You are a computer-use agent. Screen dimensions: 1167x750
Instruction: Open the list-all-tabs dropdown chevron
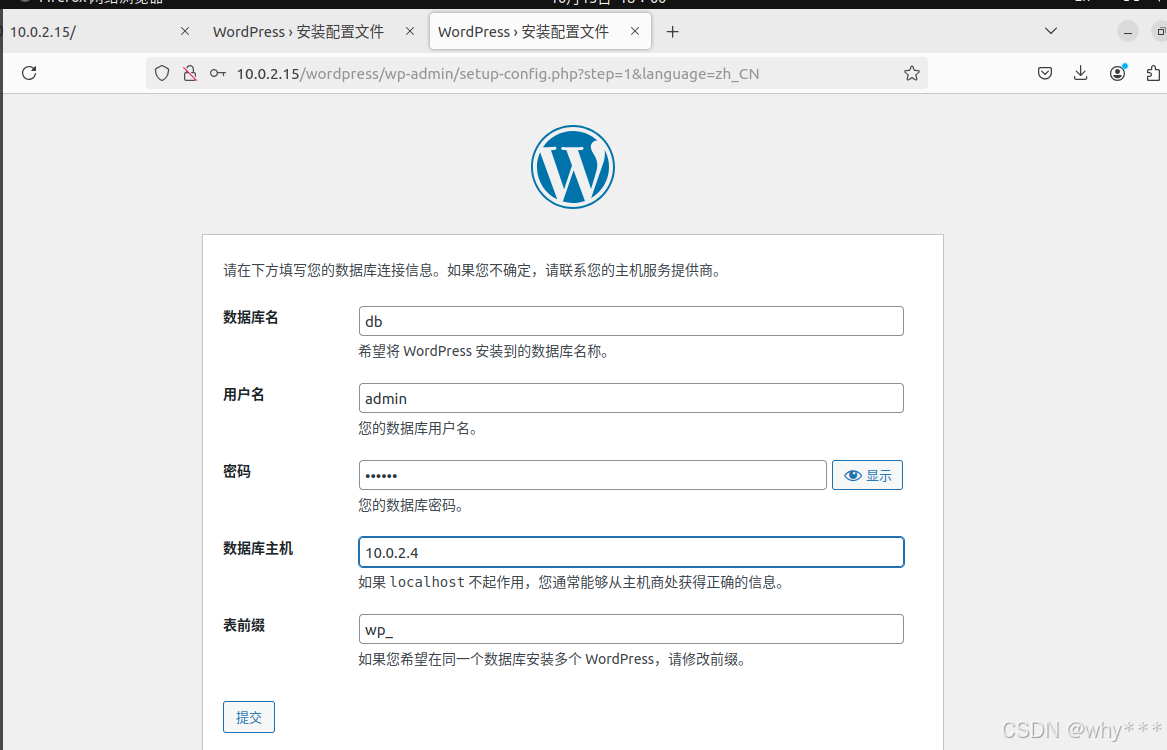[x=1050, y=31]
